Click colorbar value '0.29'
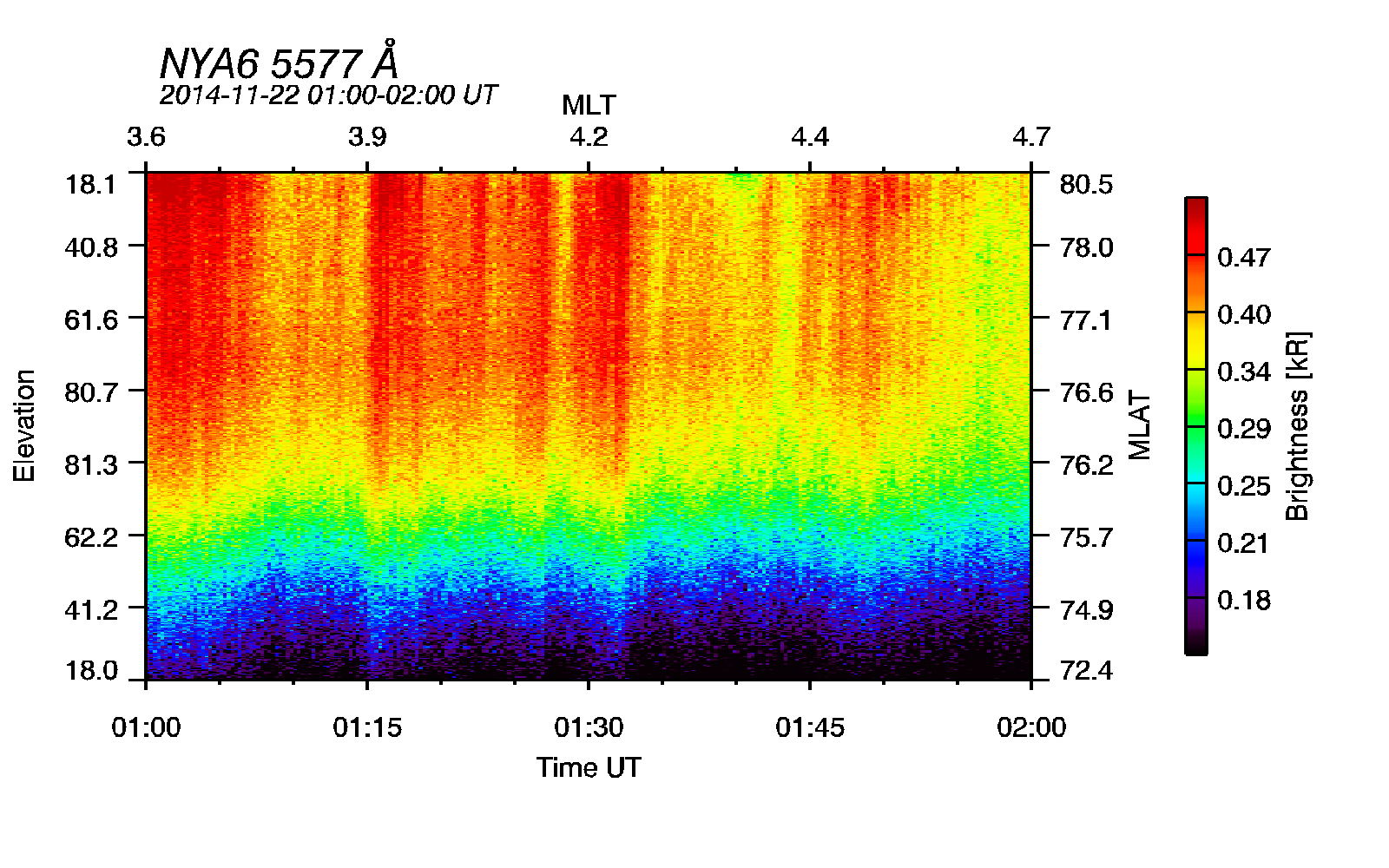The width and height of the screenshot is (1389, 868). pos(1243,429)
